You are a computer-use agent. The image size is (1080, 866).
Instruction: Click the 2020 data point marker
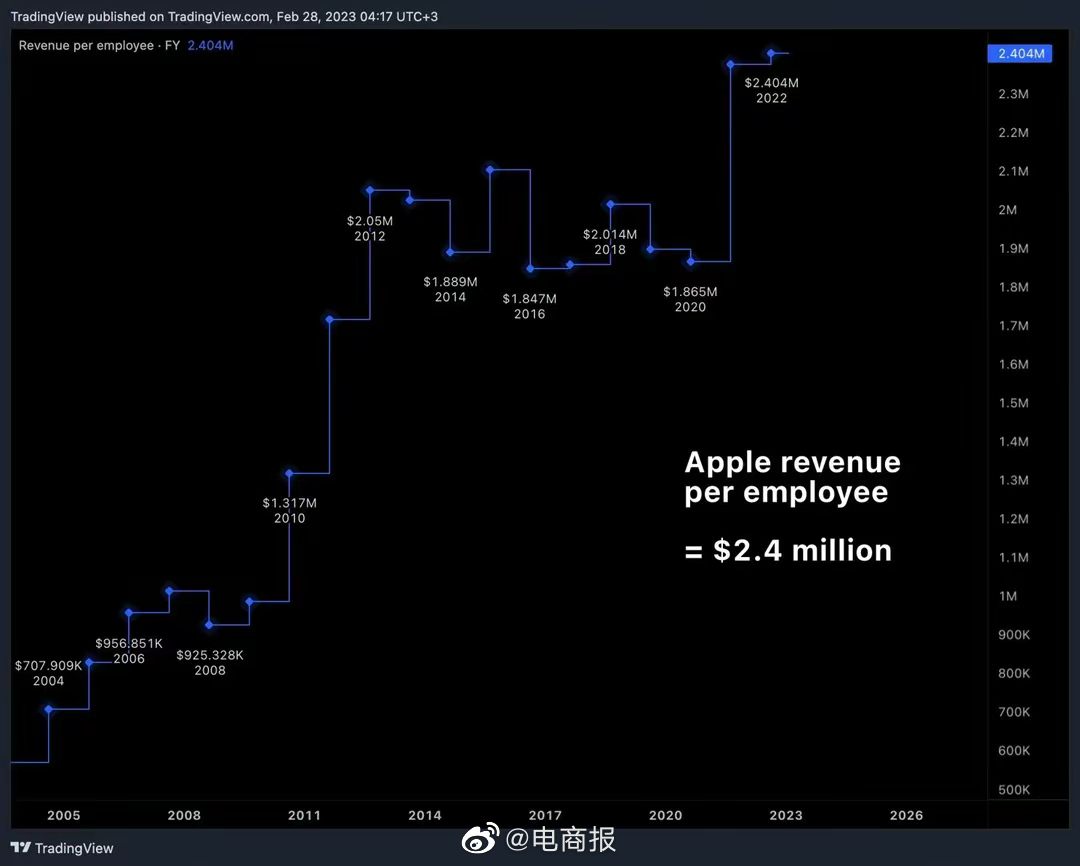point(691,261)
